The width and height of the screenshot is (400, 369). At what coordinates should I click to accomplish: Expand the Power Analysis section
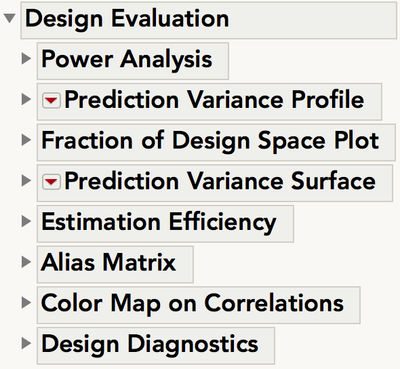[x=26, y=59]
